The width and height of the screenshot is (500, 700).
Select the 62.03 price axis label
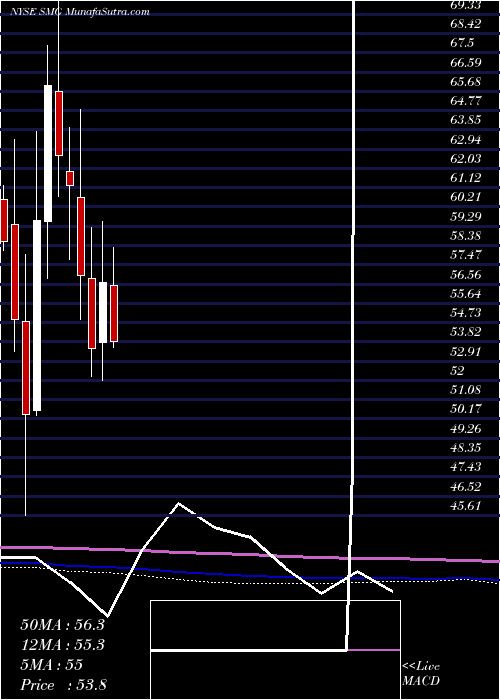point(466,159)
